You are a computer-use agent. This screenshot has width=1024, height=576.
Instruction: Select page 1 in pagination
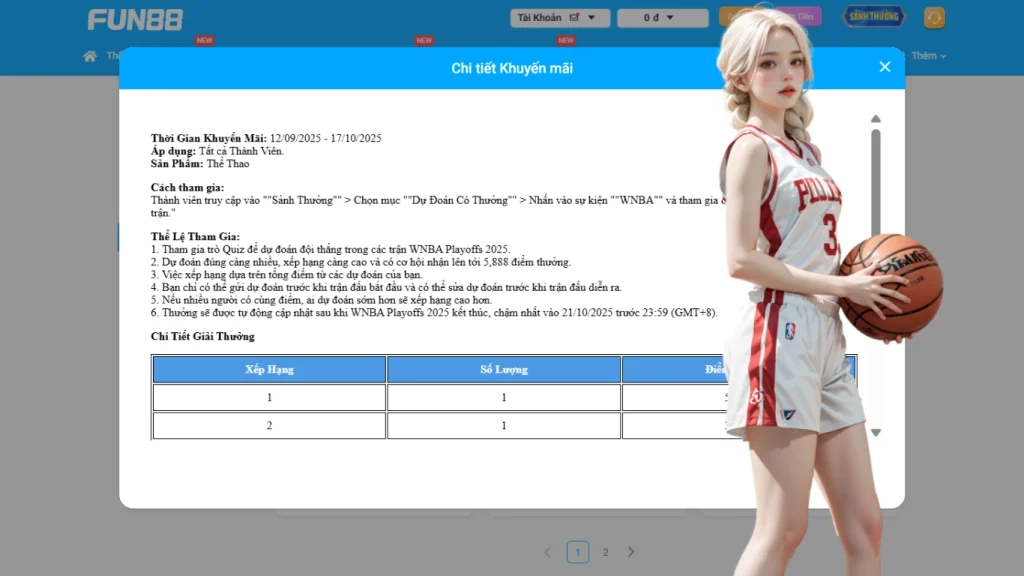point(577,552)
